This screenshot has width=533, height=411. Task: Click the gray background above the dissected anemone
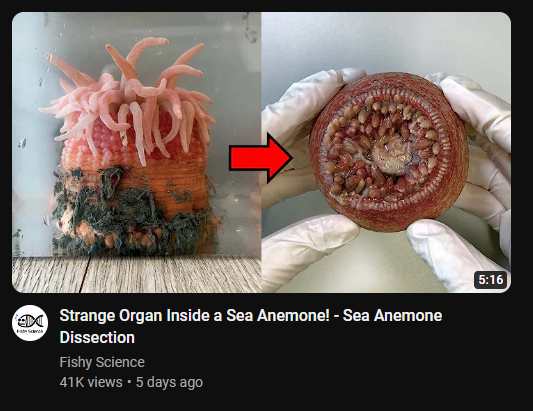(386, 41)
